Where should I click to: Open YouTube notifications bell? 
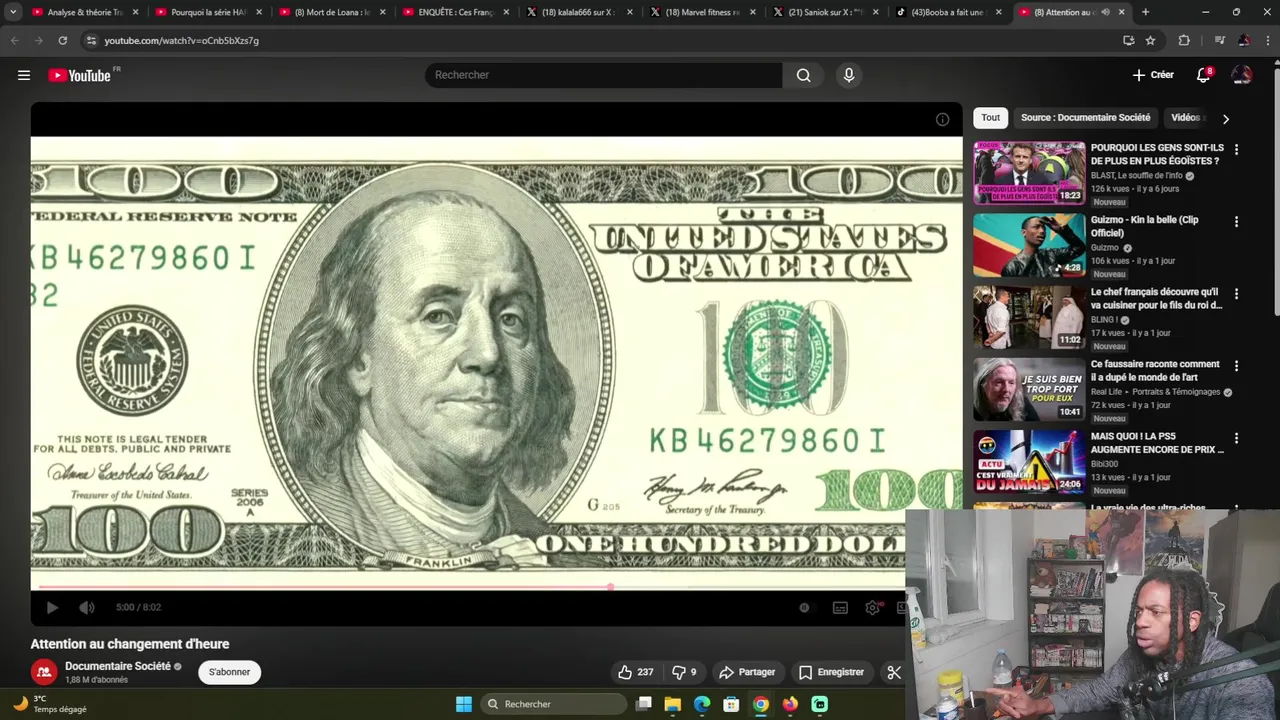pyautogui.click(x=1204, y=75)
